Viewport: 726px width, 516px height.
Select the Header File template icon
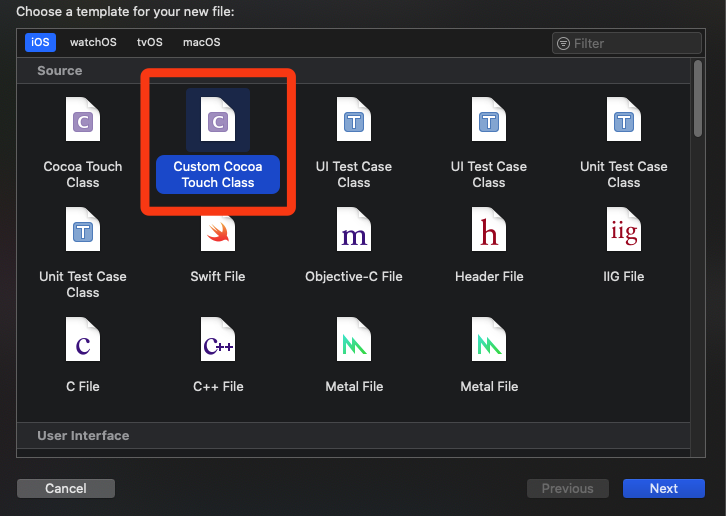click(x=489, y=229)
